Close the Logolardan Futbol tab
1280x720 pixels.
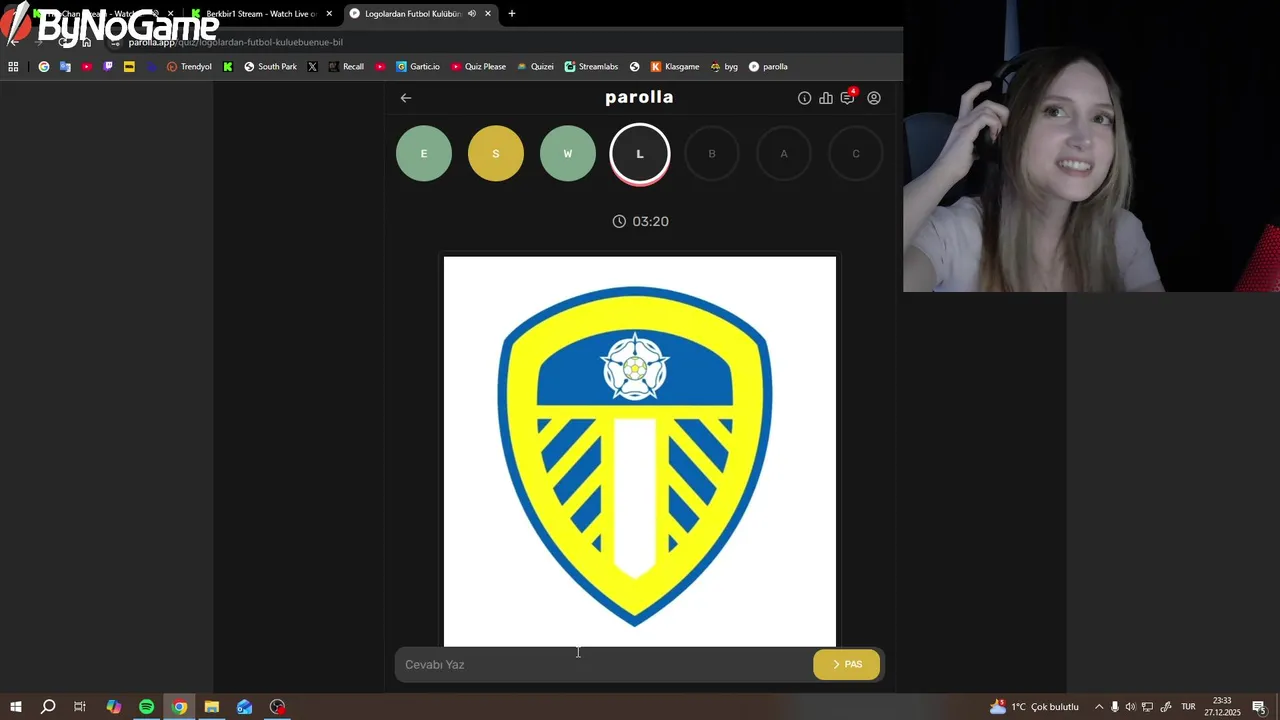pos(488,14)
